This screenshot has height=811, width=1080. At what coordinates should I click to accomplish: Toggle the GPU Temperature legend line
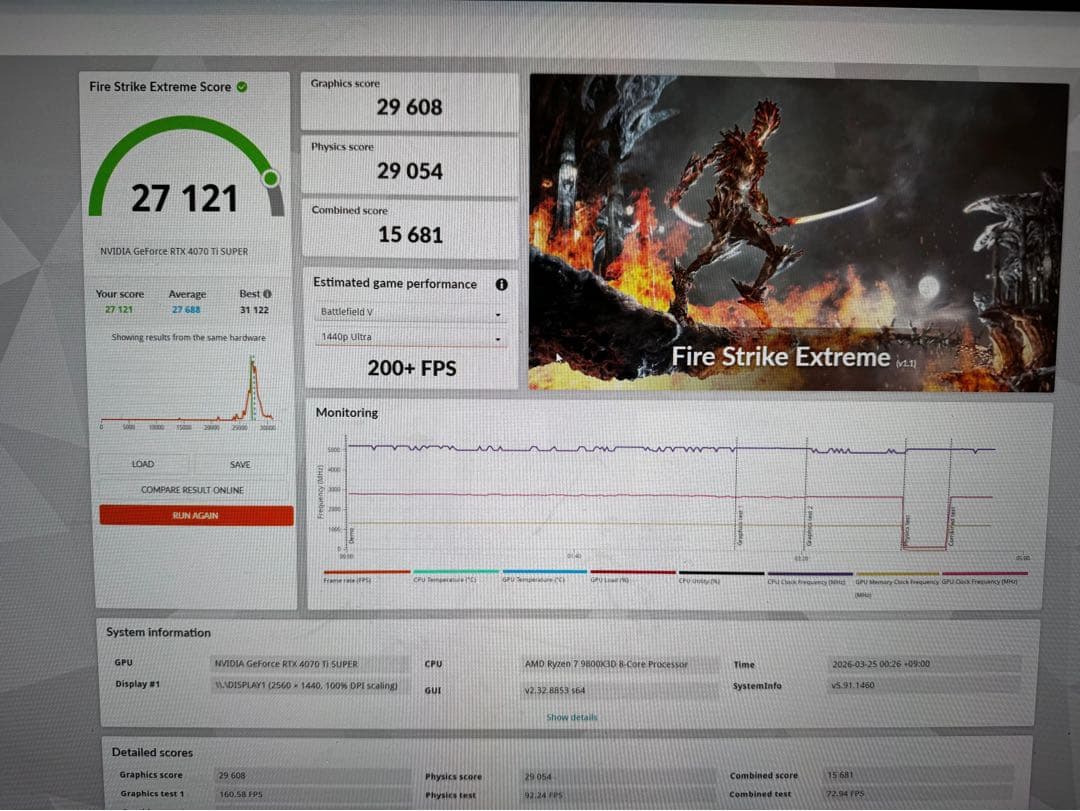(x=544, y=575)
